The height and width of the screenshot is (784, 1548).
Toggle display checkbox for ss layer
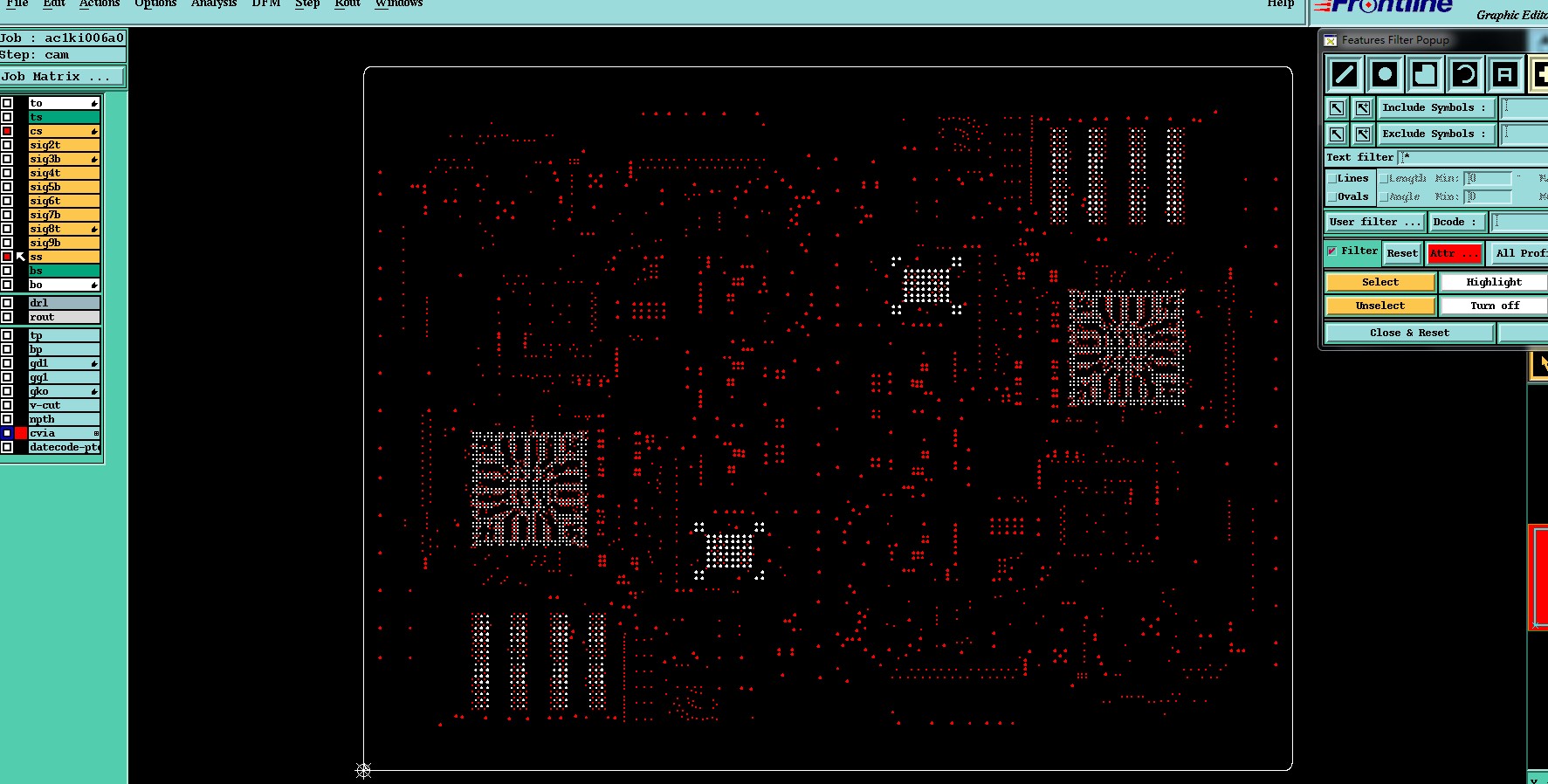click(7, 257)
